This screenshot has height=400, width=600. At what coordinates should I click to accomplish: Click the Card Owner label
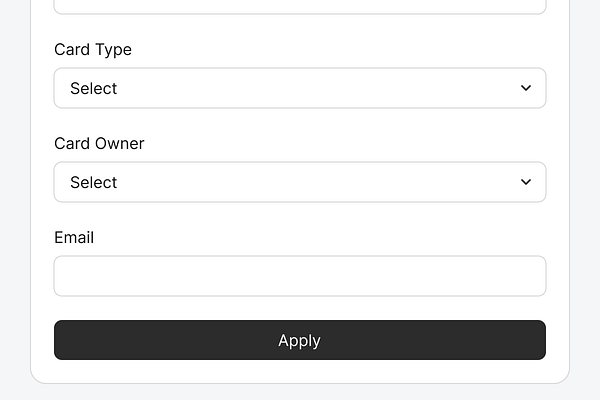pyautogui.click(x=99, y=143)
